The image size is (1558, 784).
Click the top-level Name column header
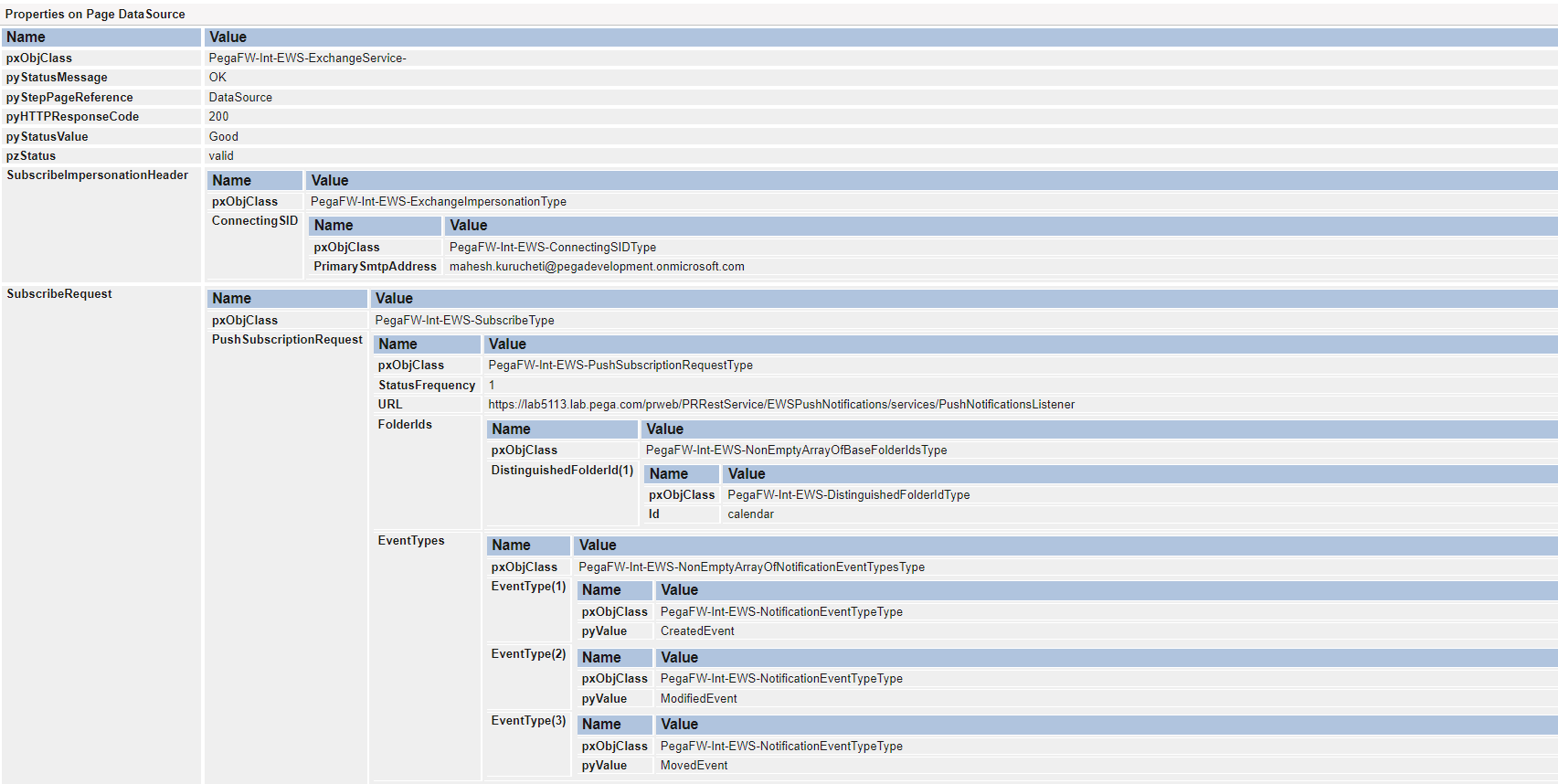101,37
